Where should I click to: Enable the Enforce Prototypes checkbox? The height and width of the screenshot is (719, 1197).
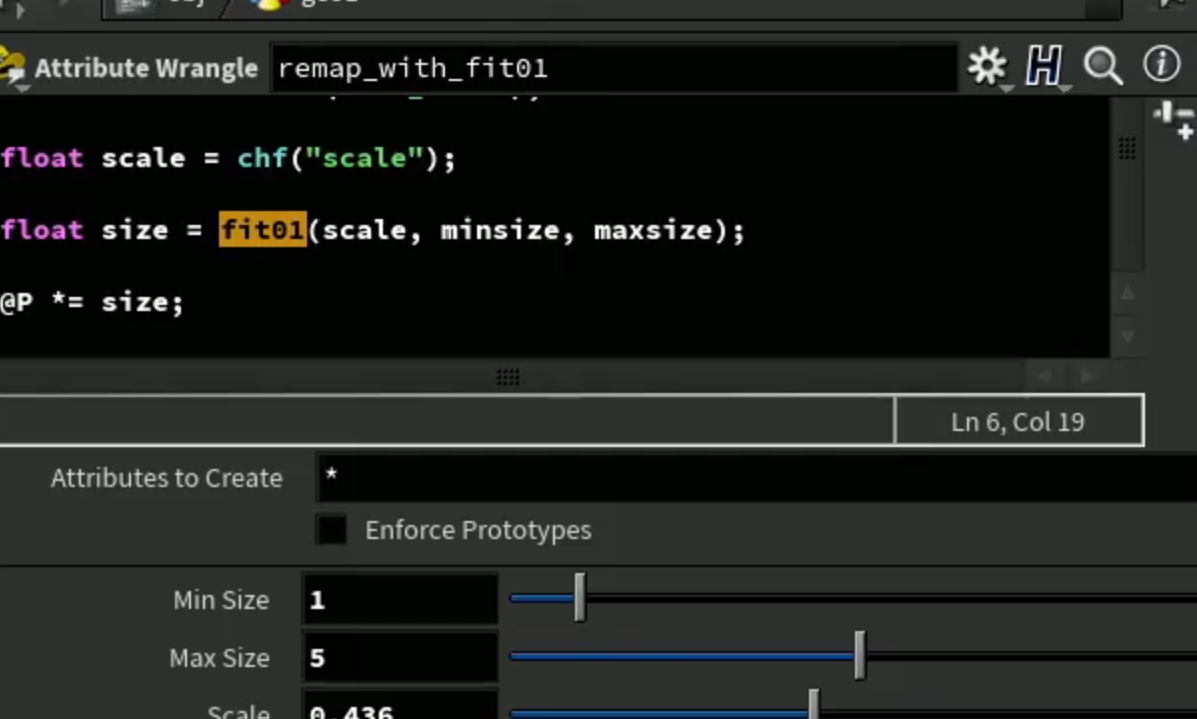tap(331, 529)
